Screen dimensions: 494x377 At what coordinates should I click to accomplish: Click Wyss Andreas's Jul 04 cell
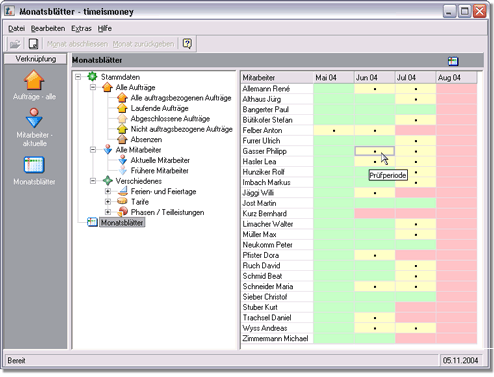click(x=416, y=328)
